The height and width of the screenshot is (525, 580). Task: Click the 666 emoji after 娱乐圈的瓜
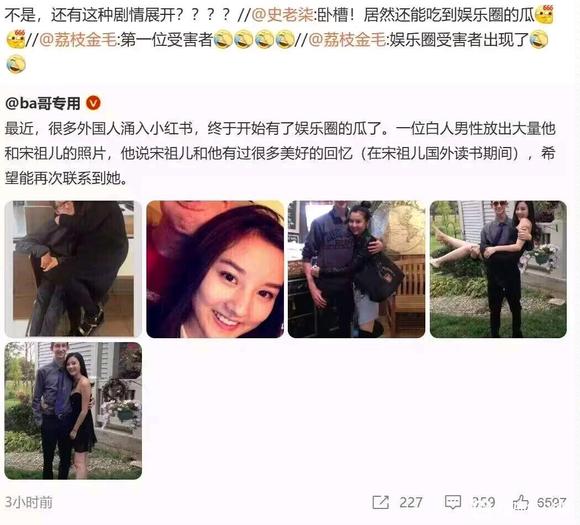[x=544, y=15]
